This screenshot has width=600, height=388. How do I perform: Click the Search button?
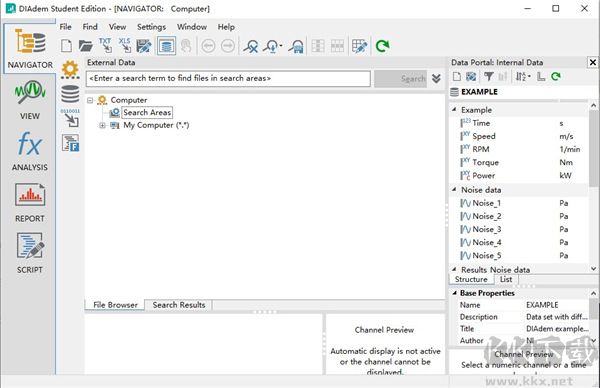click(x=400, y=78)
